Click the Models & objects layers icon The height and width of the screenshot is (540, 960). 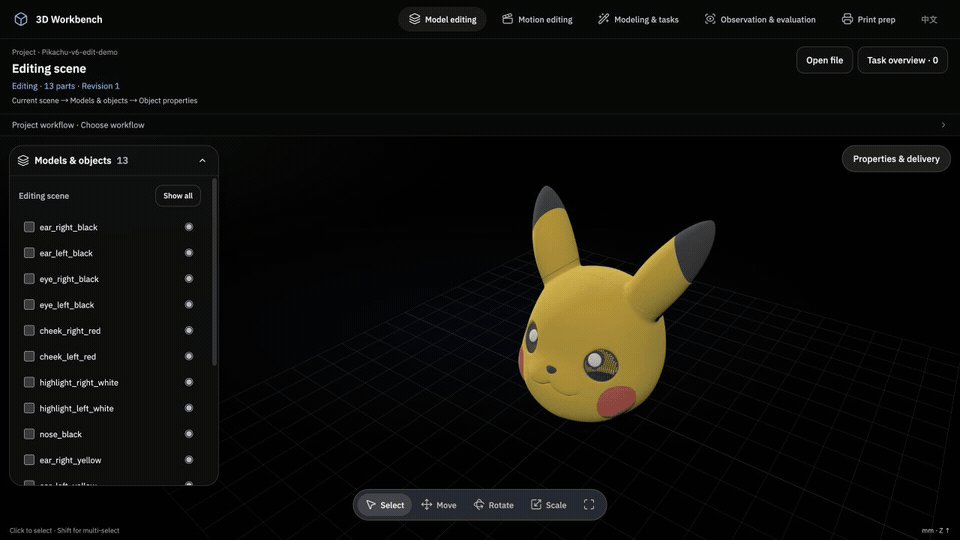click(x=23, y=160)
